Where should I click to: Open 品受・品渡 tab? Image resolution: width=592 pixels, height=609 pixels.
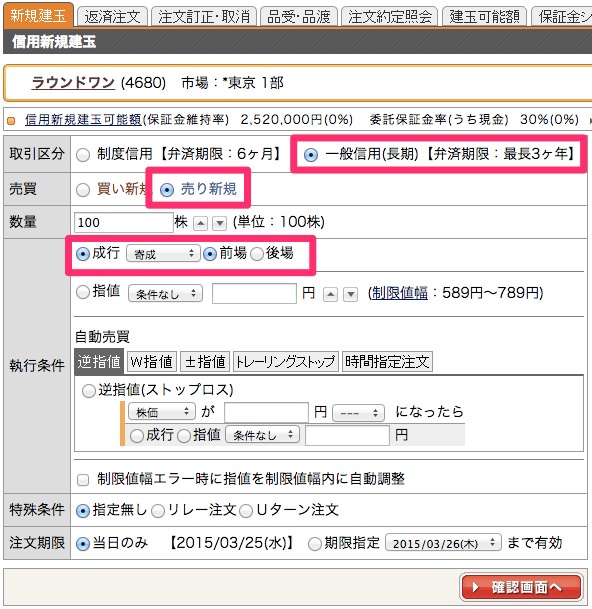tap(299, 17)
